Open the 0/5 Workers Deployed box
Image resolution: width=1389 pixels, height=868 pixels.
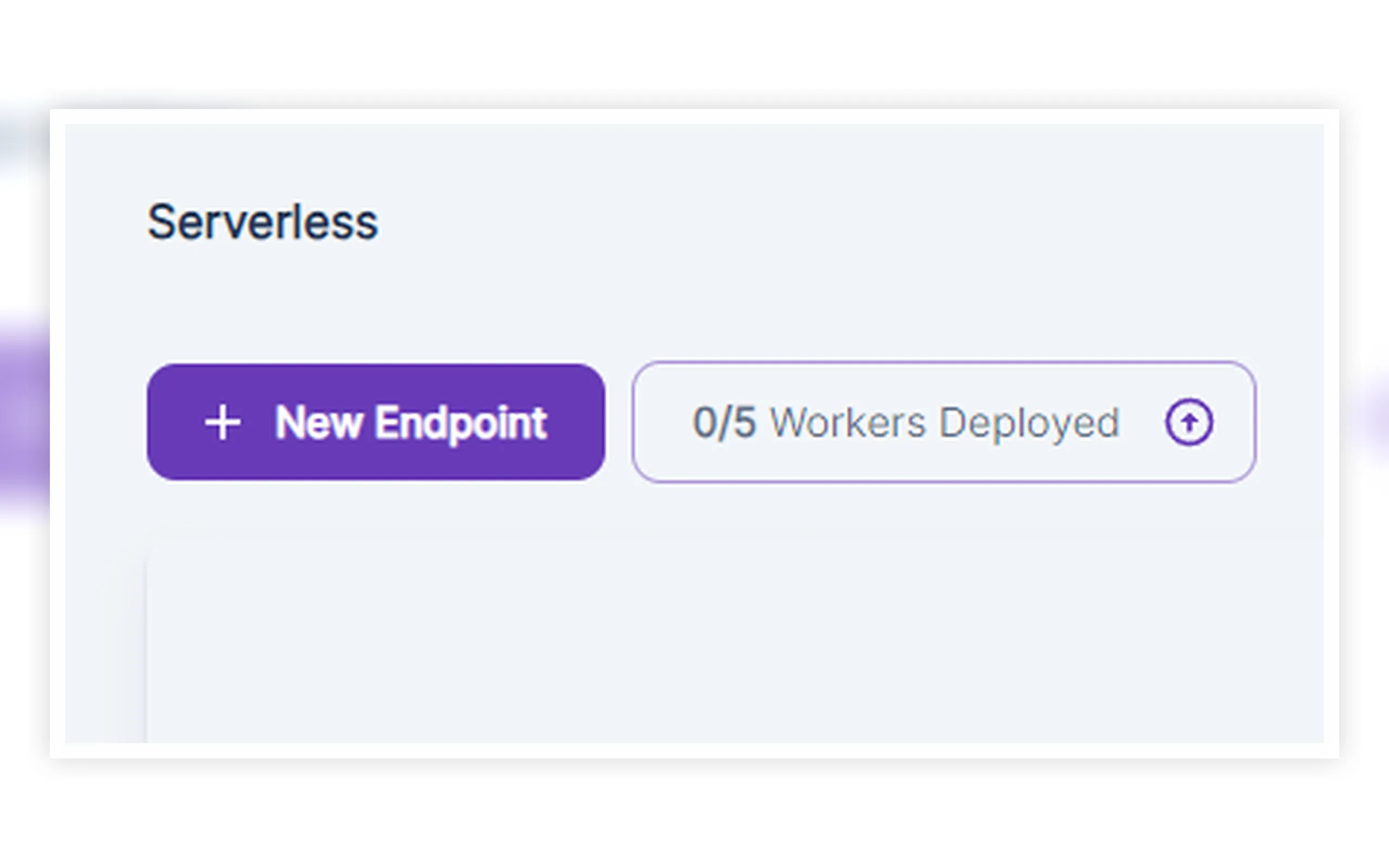[x=944, y=422]
